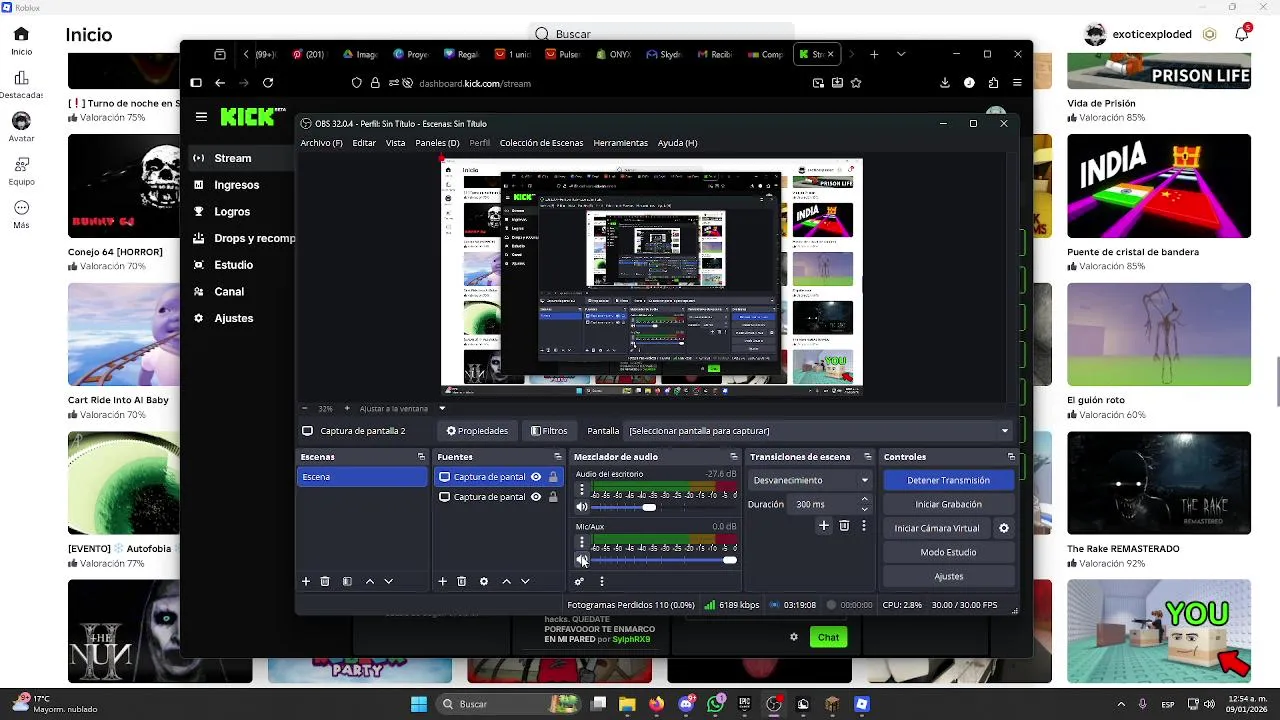The width and height of the screenshot is (1280, 720).
Task: Select Escena in scenes list
Action: [362, 477]
